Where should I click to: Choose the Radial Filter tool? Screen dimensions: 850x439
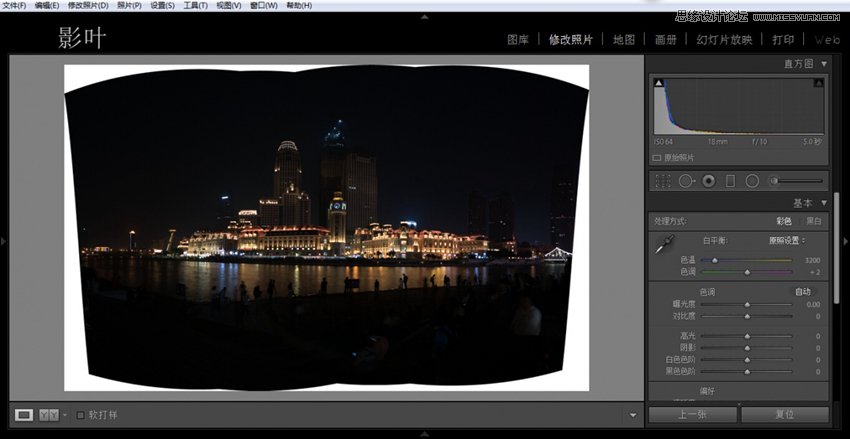pos(752,181)
